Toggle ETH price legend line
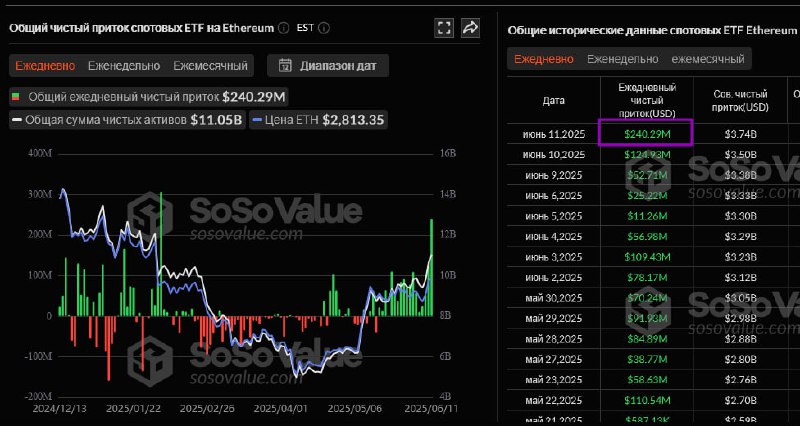Image resolution: width=800 pixels, height=426 pixels. point(258,120)
